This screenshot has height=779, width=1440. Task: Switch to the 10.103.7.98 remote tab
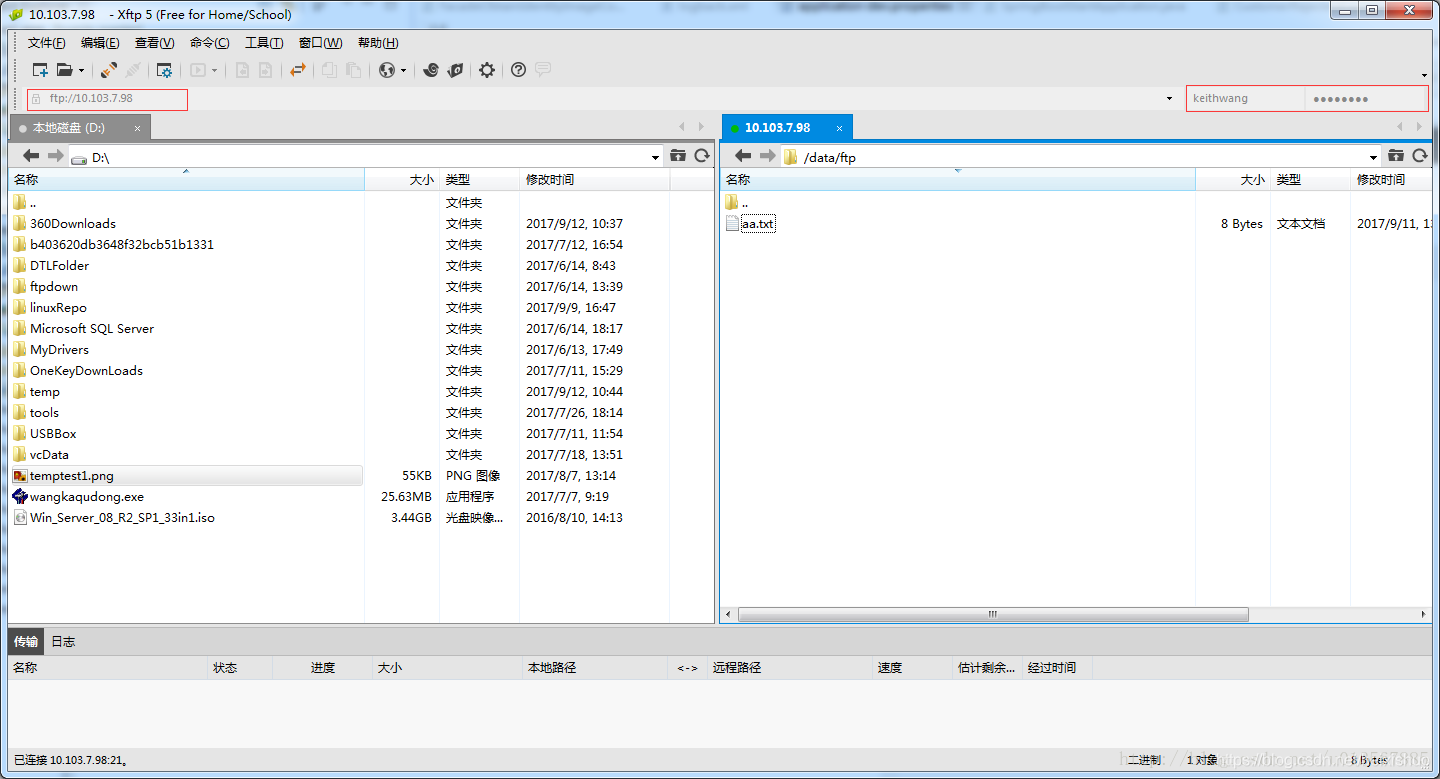click(x=777, y=128)
